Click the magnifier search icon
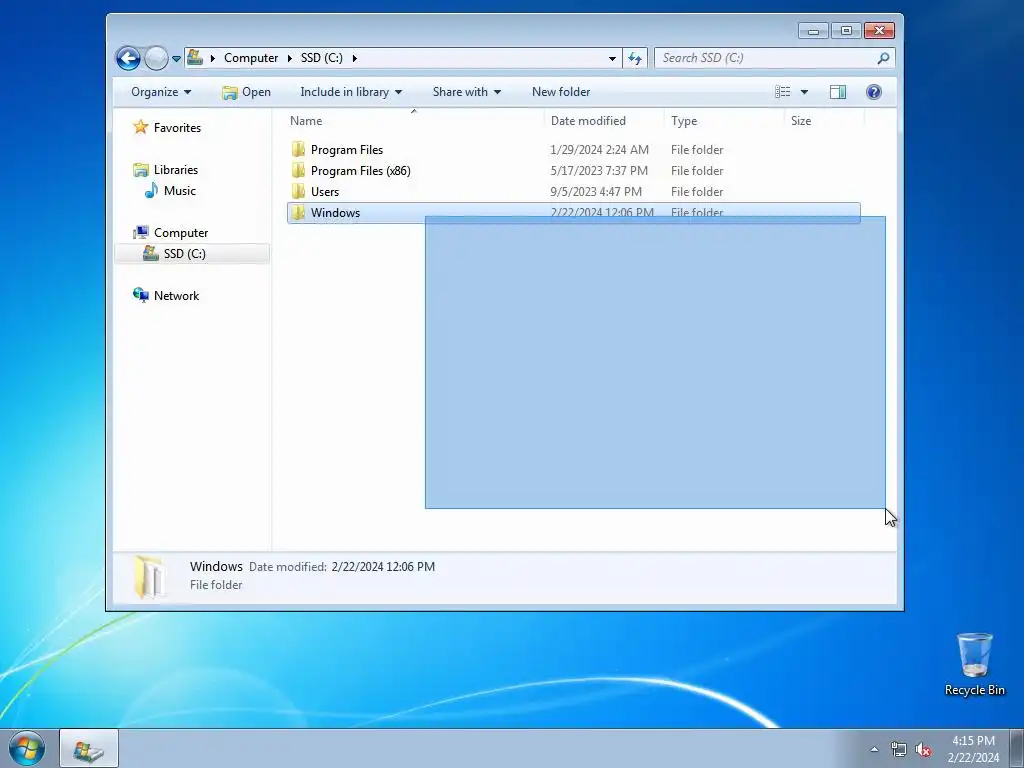This screenshot has width=1024, height=768. point(883,58)
